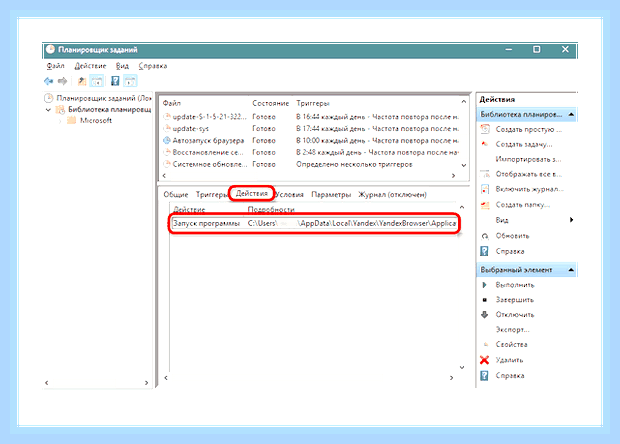This screenshot has height=444, width=620.
Task: Open the Вид menu in menu bar
Action: [x=122, y=66]
